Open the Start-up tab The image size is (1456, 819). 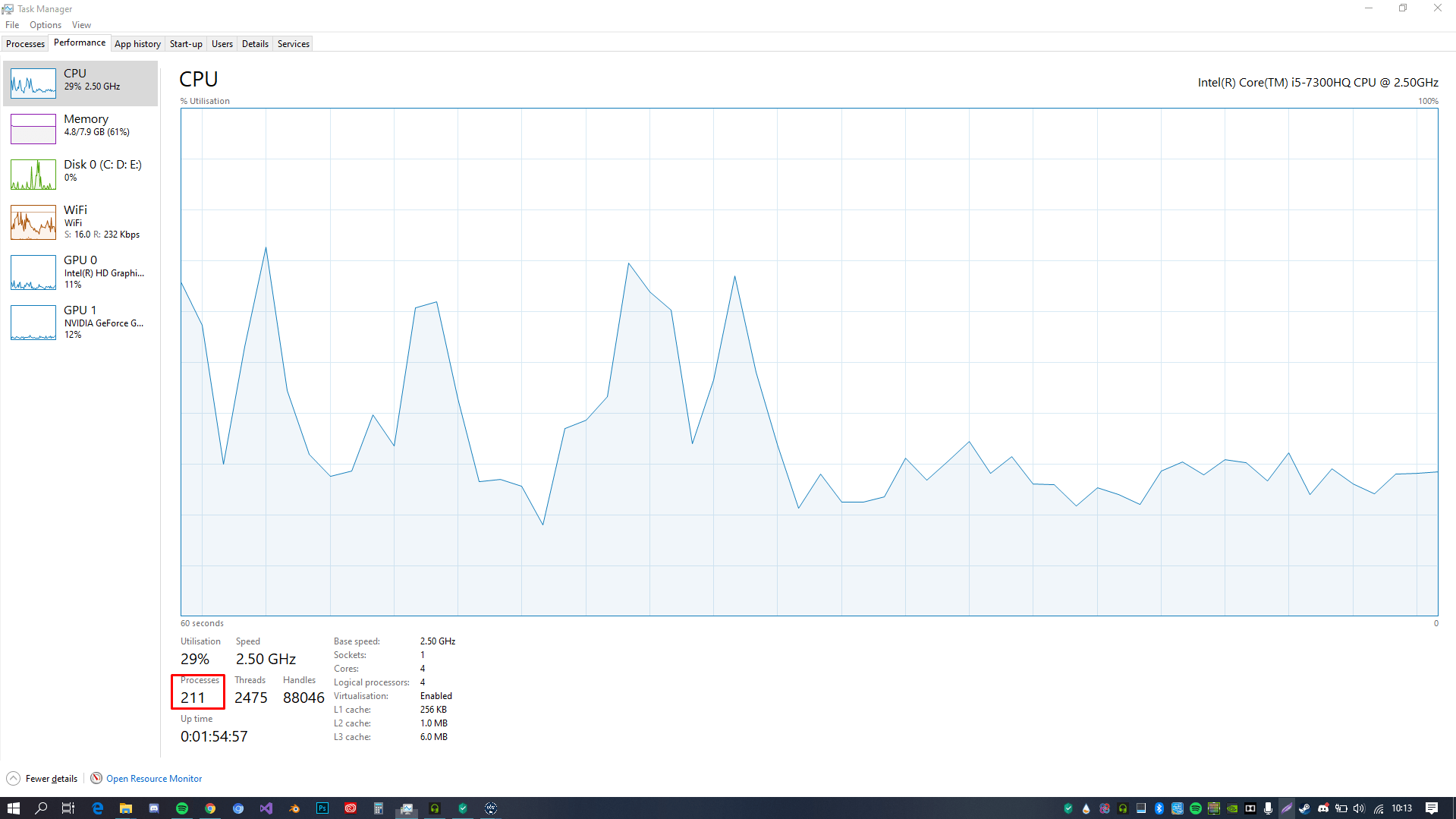coord(186,44)
